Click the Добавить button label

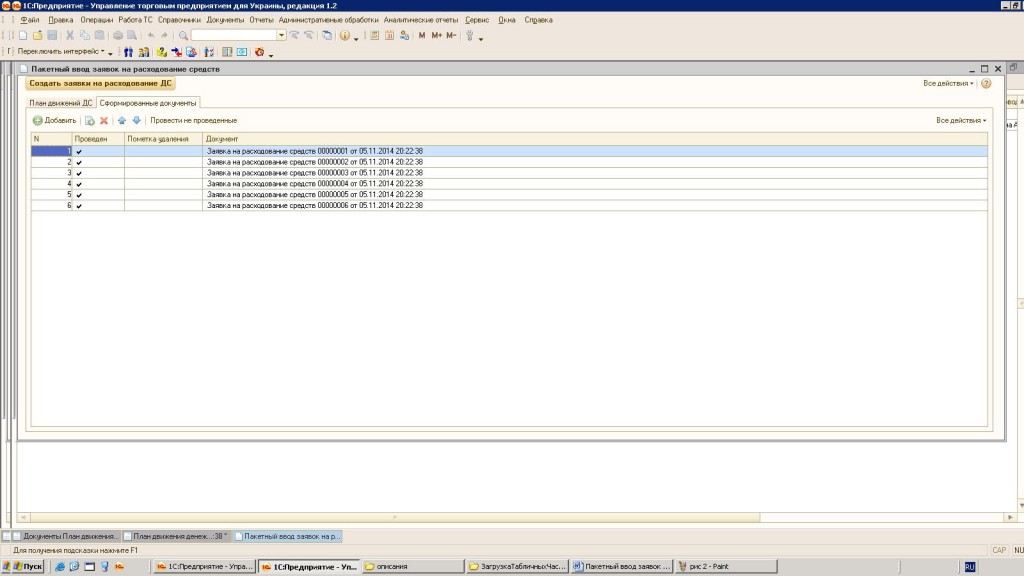(60, 121)
